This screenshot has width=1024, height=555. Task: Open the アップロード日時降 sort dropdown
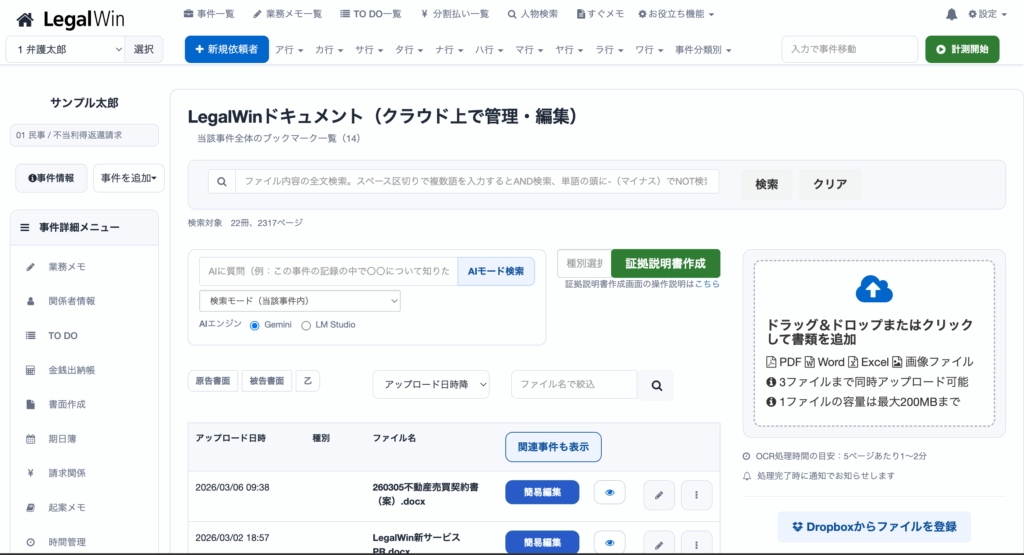tap(431, 385)
